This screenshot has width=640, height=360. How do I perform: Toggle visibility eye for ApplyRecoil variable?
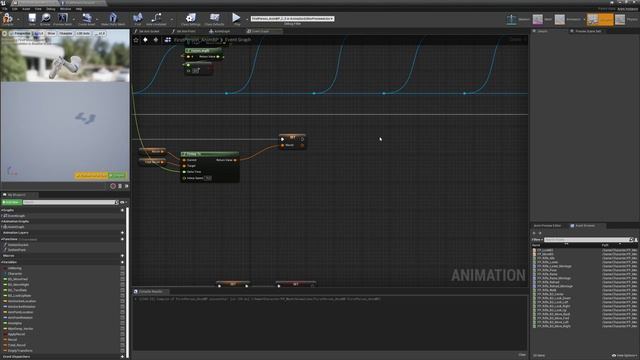tap(122, 334)
